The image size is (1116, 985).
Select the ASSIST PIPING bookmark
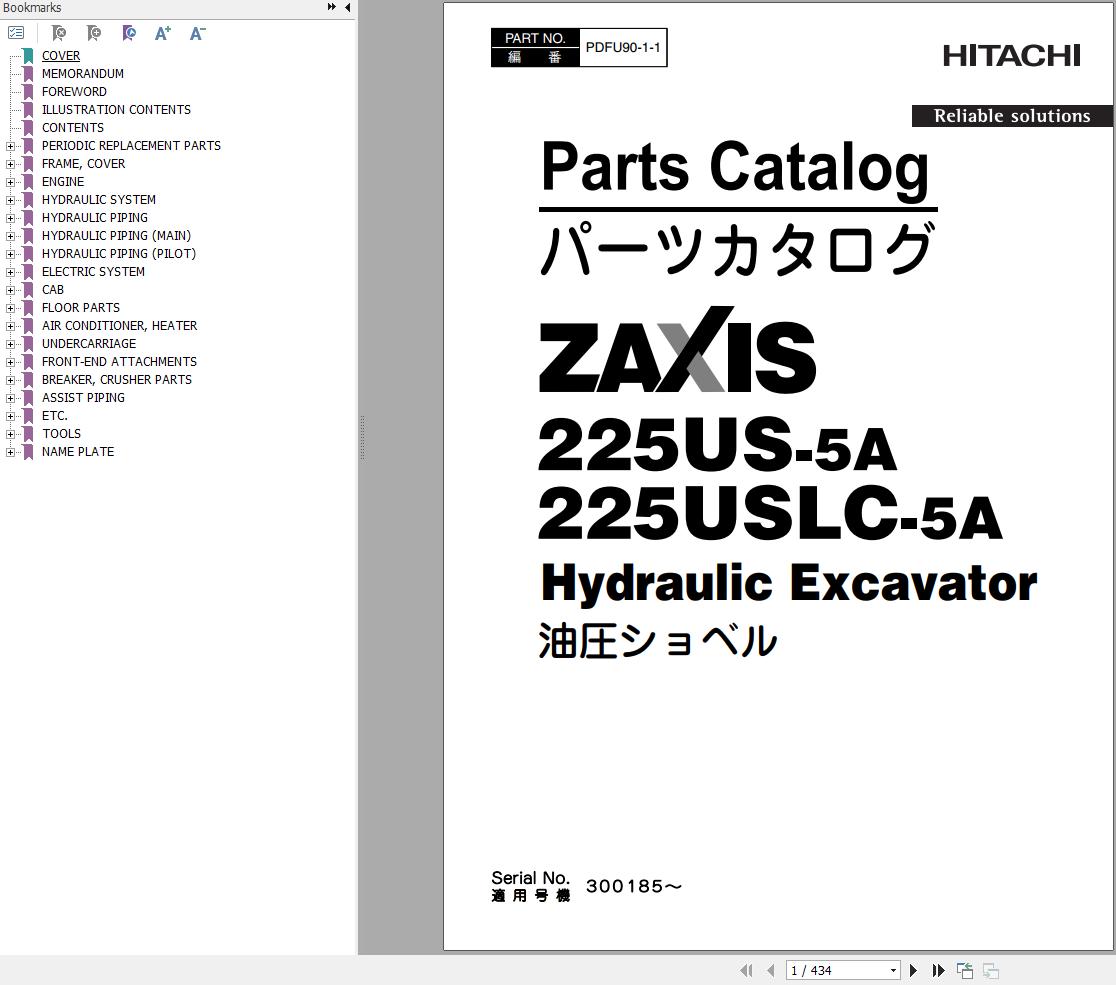[83, 398]
